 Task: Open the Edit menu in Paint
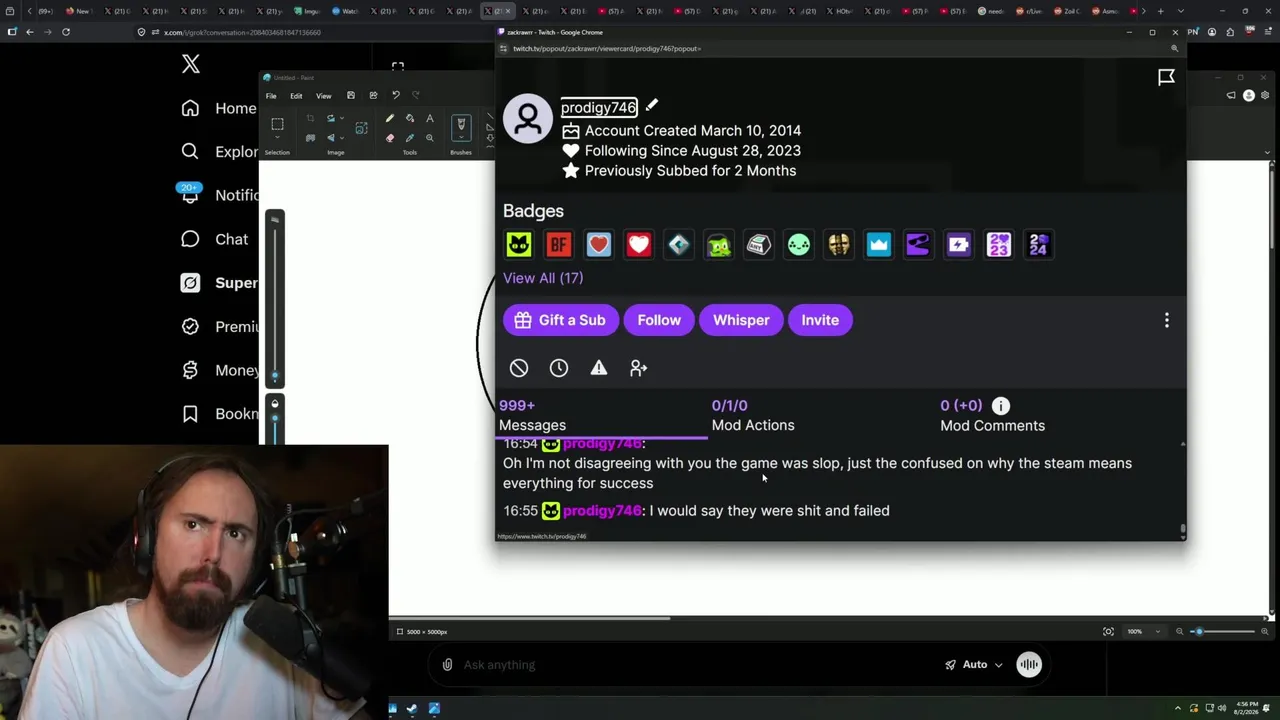click(296, 96)
